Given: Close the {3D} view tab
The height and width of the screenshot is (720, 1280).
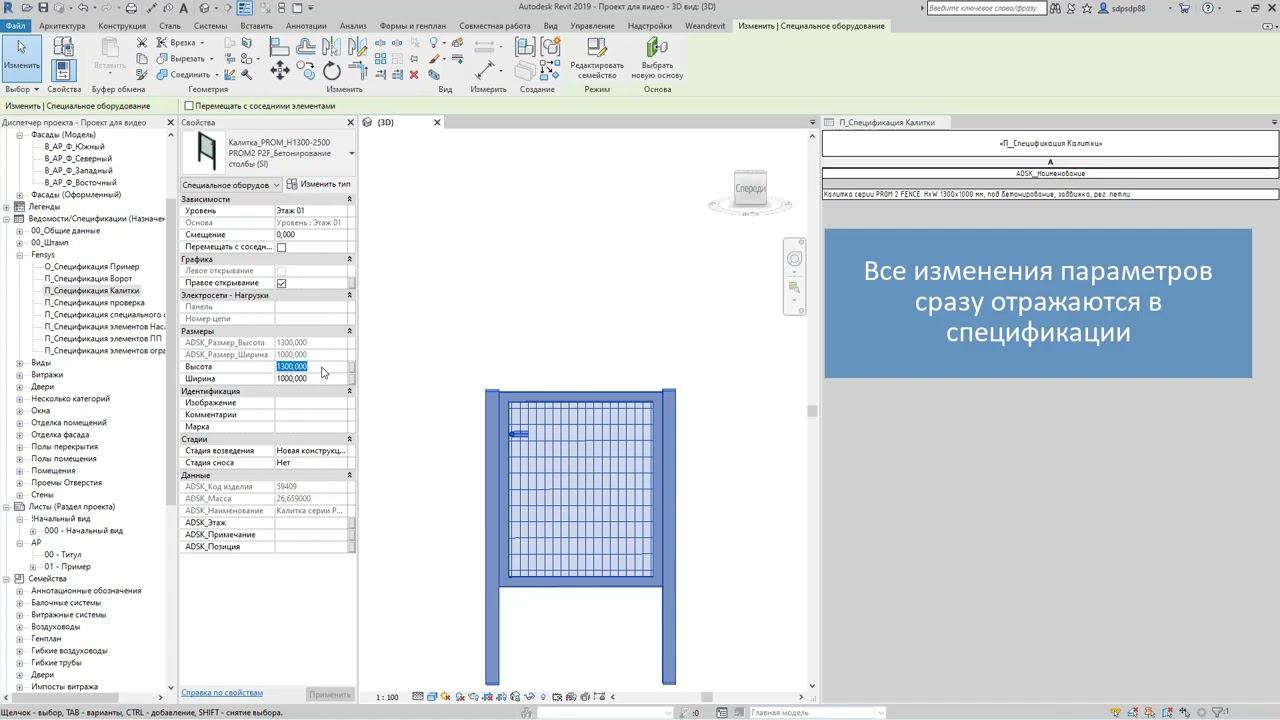Looking at the screenshot, I should point(437,122).
